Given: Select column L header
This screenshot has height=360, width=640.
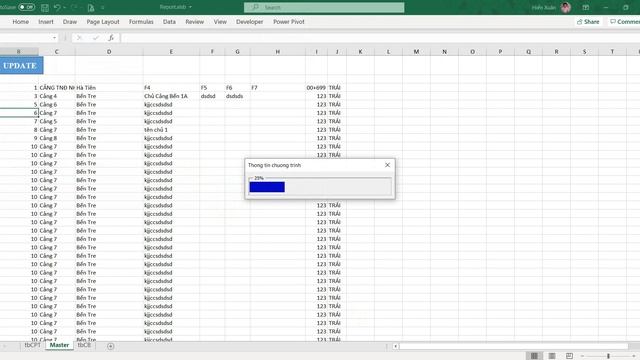Looking at the screenshot, I should click(x=388, y=51).
